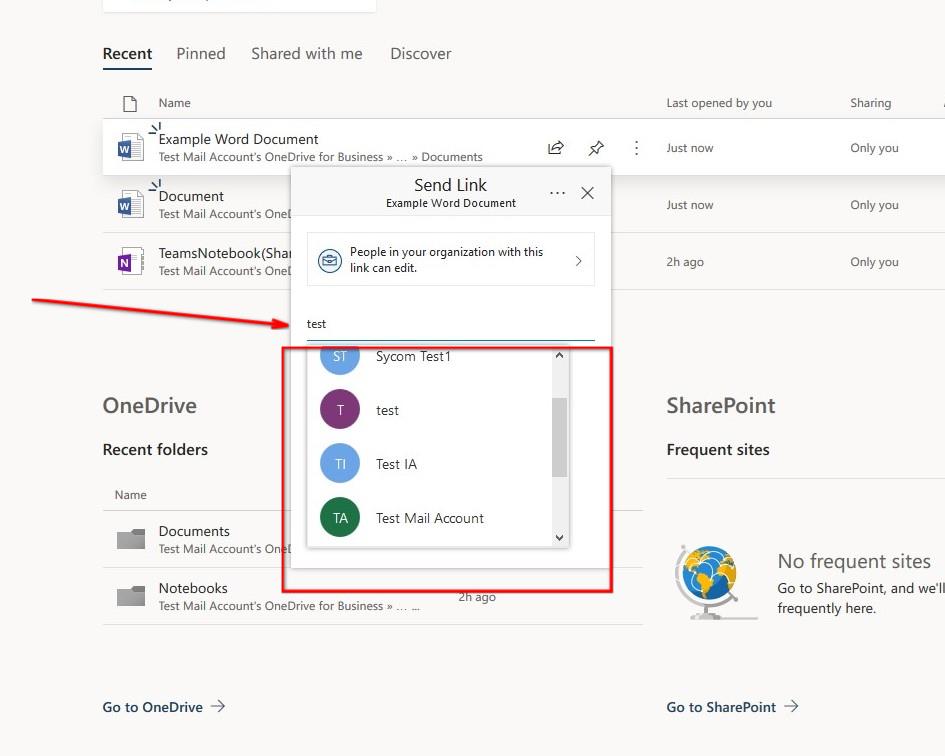Click the location path under Example Word Document
The width and height of the screenshot is (945, 756).
[321, 157]
